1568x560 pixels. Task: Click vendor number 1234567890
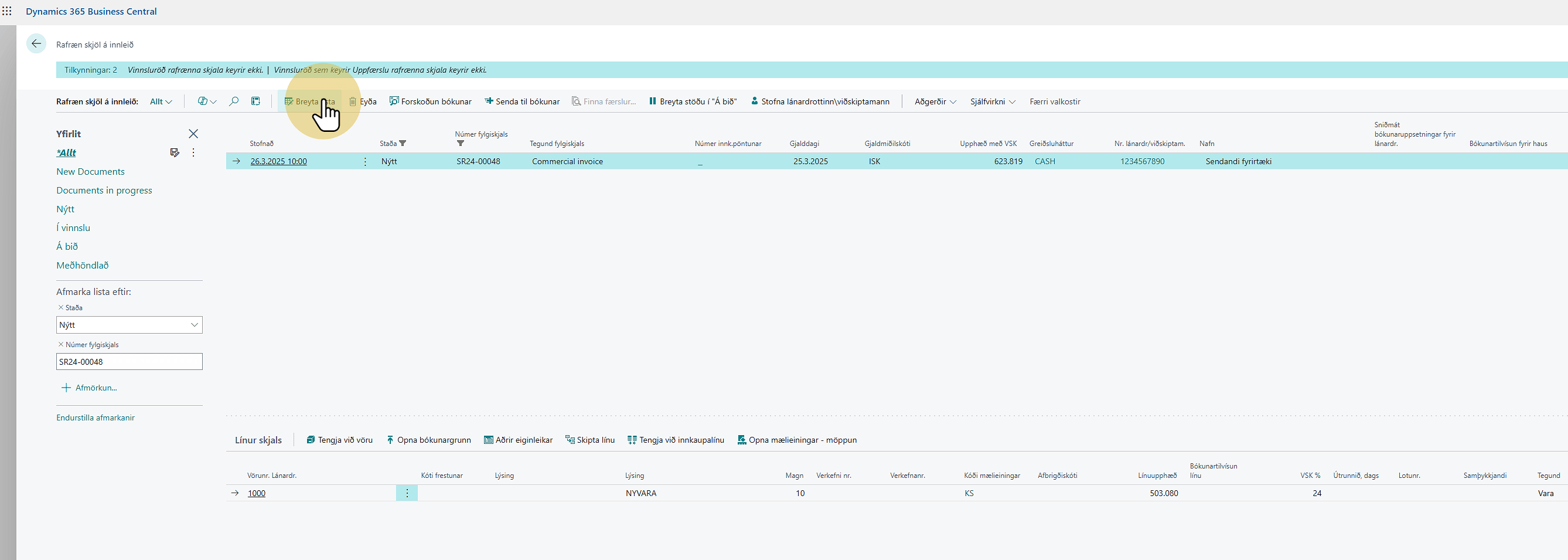point(1142,161)
